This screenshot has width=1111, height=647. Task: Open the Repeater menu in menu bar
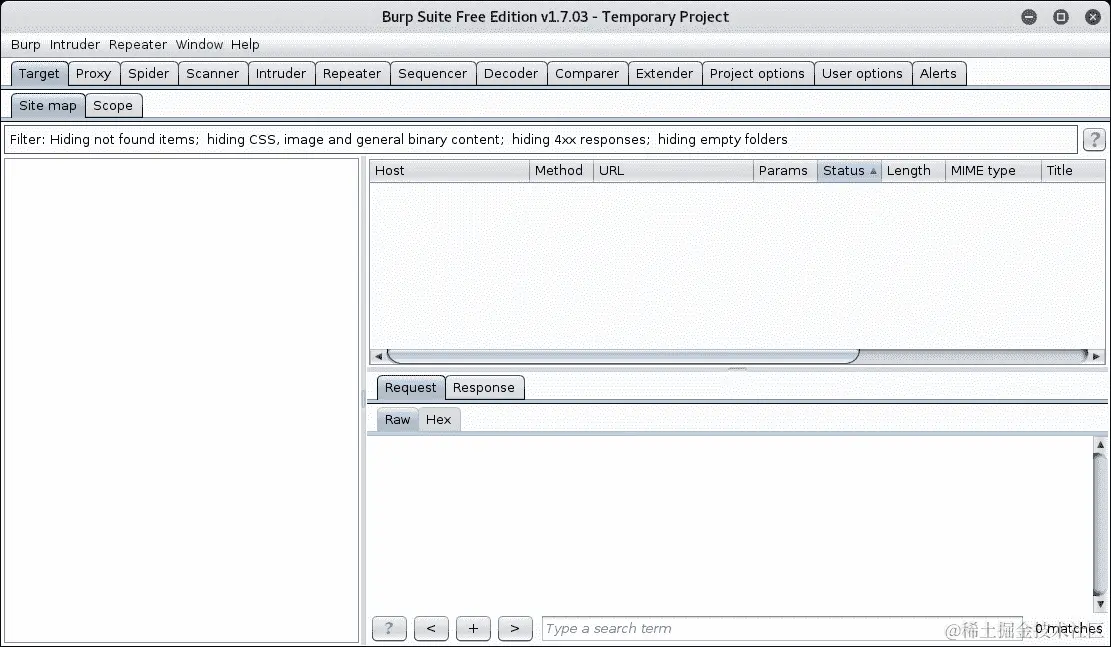coord(137,45)
